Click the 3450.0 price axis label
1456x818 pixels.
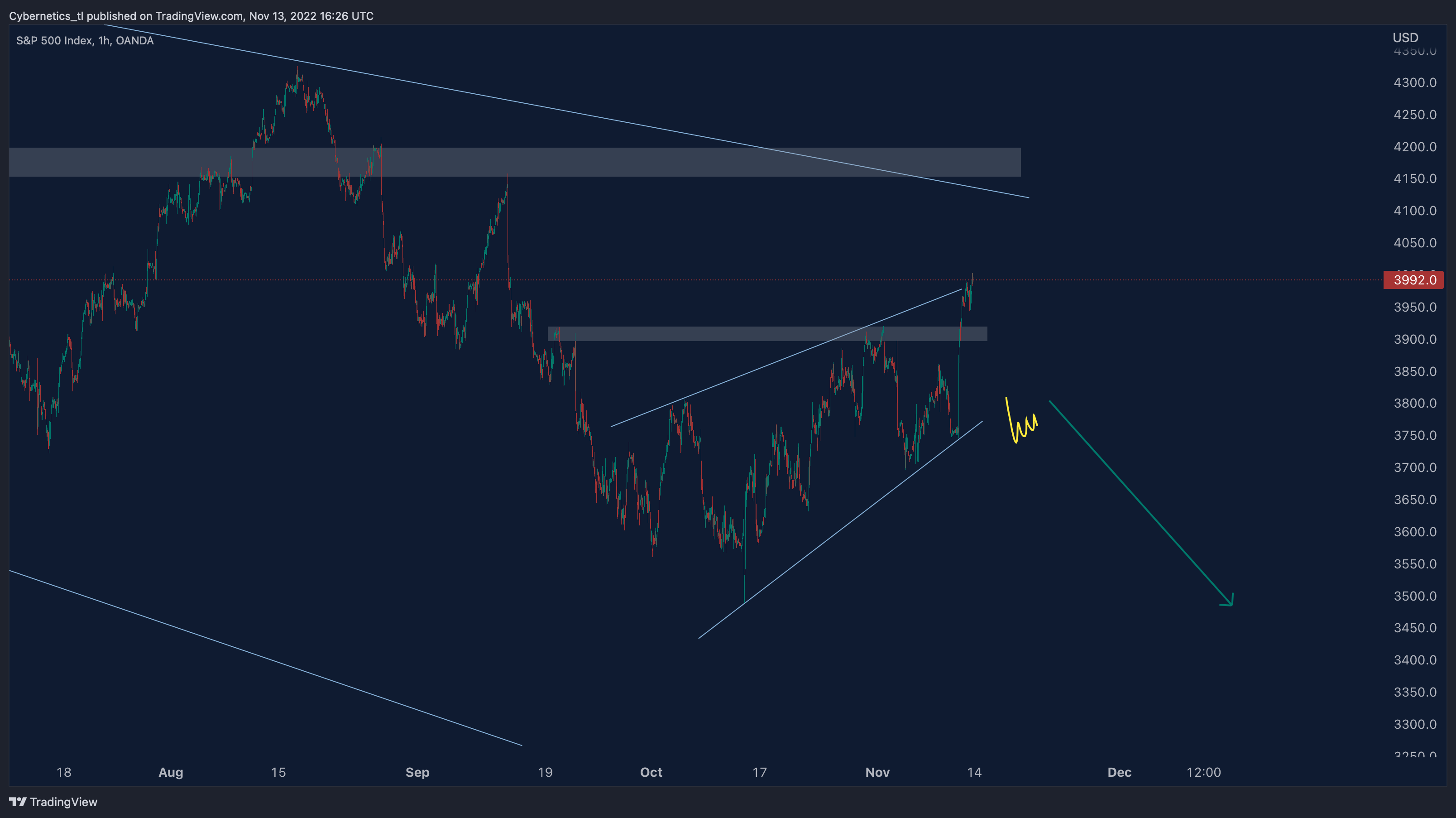pyautogui.click(x=1415, y=628)
